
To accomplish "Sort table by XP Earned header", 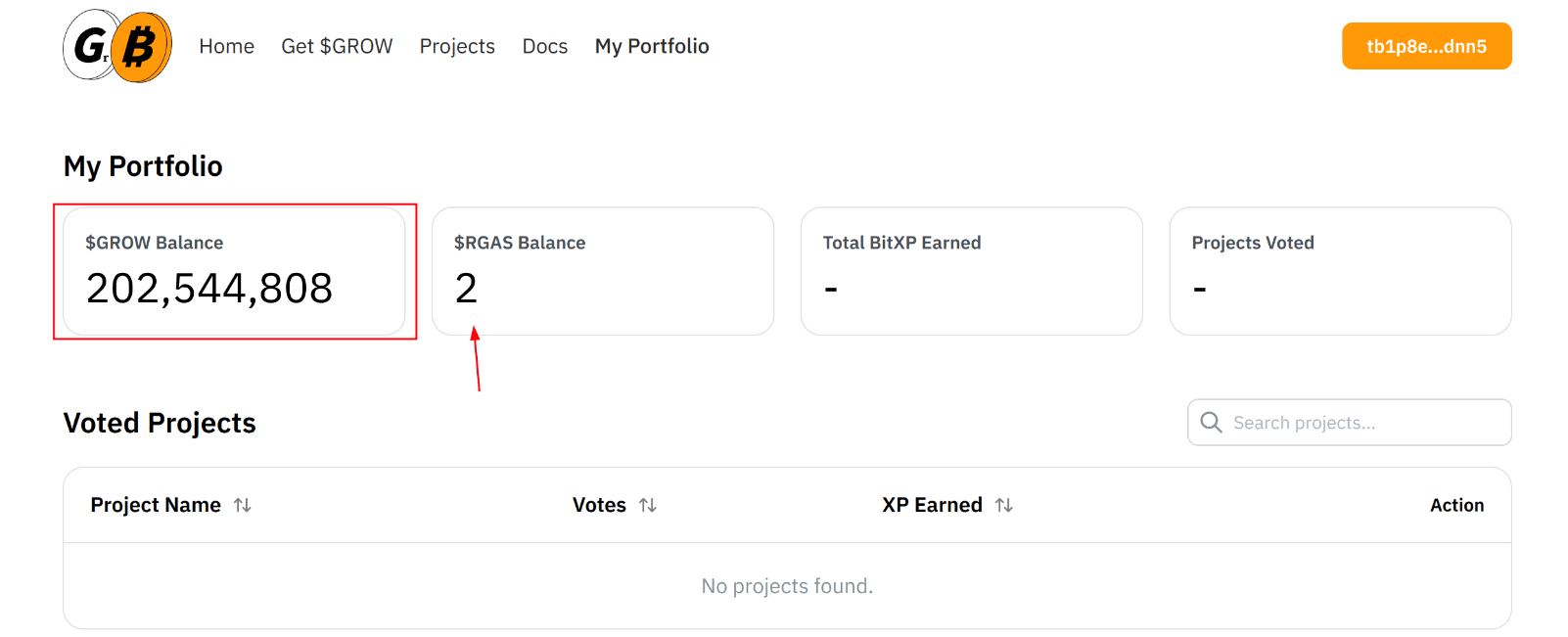I will click(x=932, y=505).
